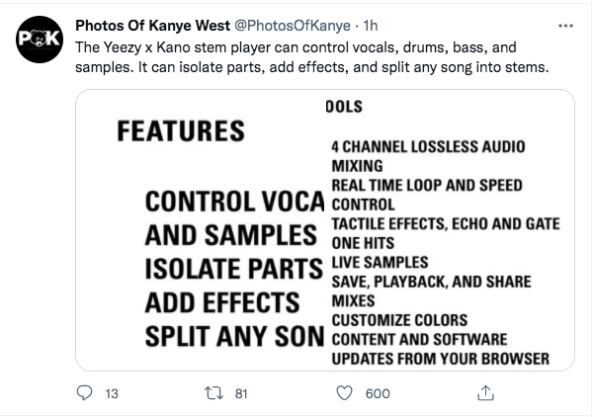This screenshot has width=595, height=417.
Task: Click ISOLATE PARTS text in the image
Action: coord(234,269)
